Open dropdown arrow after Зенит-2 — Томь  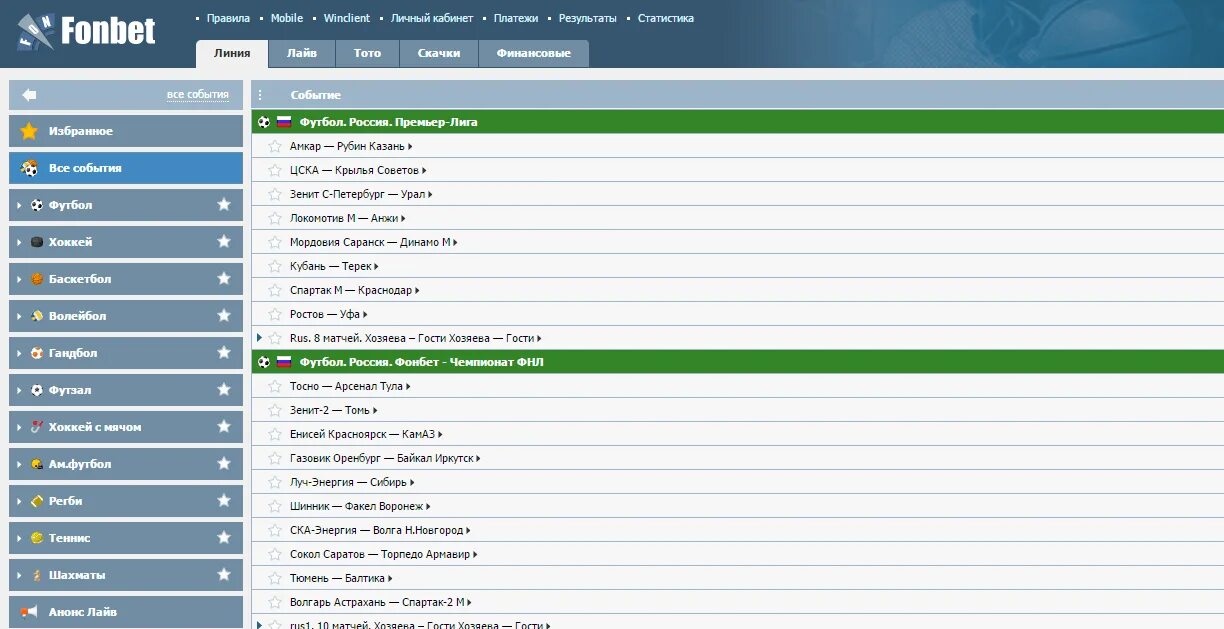(375, 410)
